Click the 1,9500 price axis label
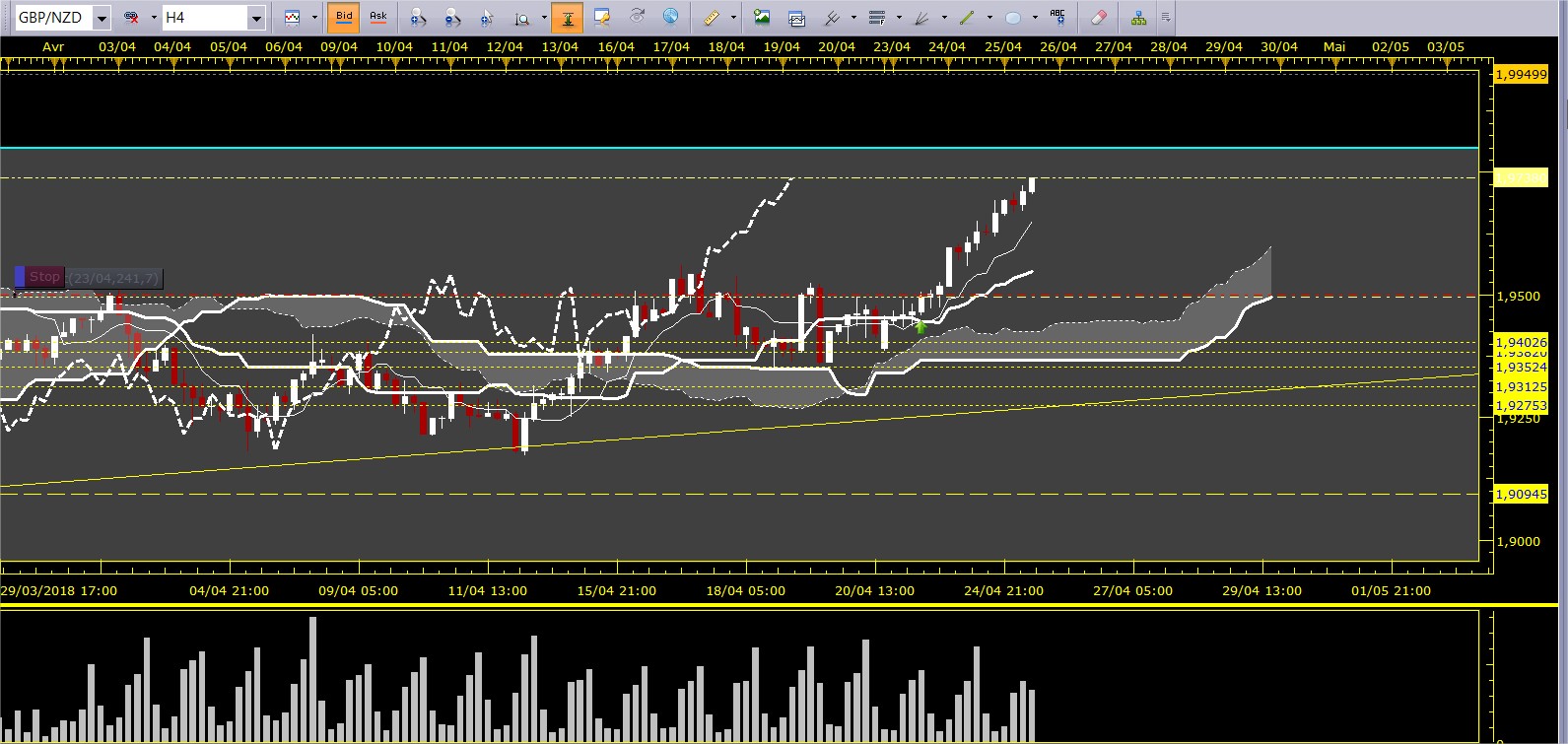The width and height of the screenshot is (1568, 744). click(x=1518, y=296)
